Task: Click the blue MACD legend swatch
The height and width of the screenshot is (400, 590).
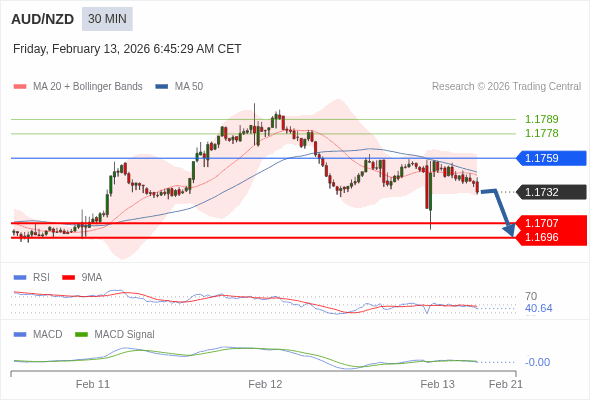Action: point(20,335)
